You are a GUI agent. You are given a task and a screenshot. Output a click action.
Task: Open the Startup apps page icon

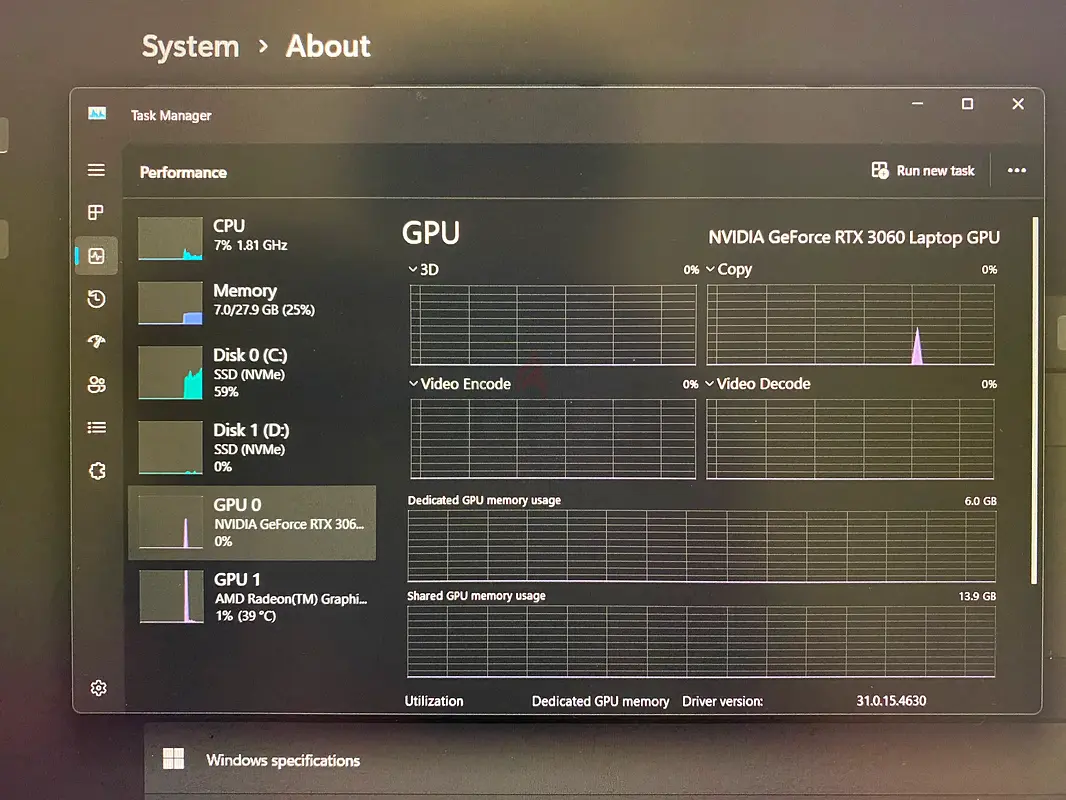point(97,341)
